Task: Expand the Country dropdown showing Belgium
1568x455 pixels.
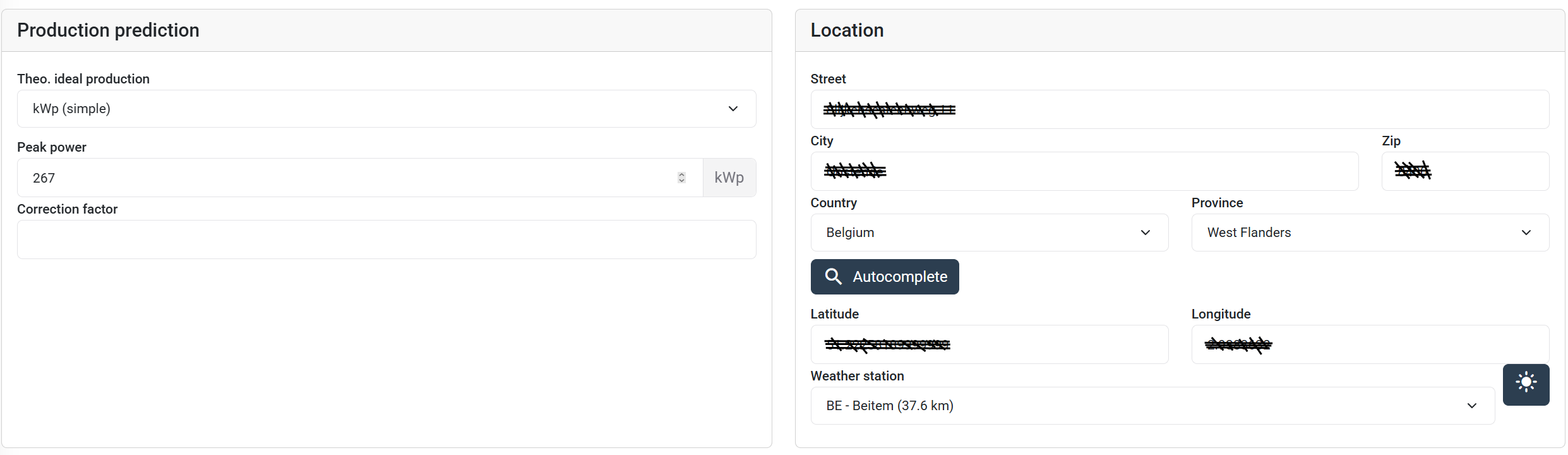Action: 989,233
